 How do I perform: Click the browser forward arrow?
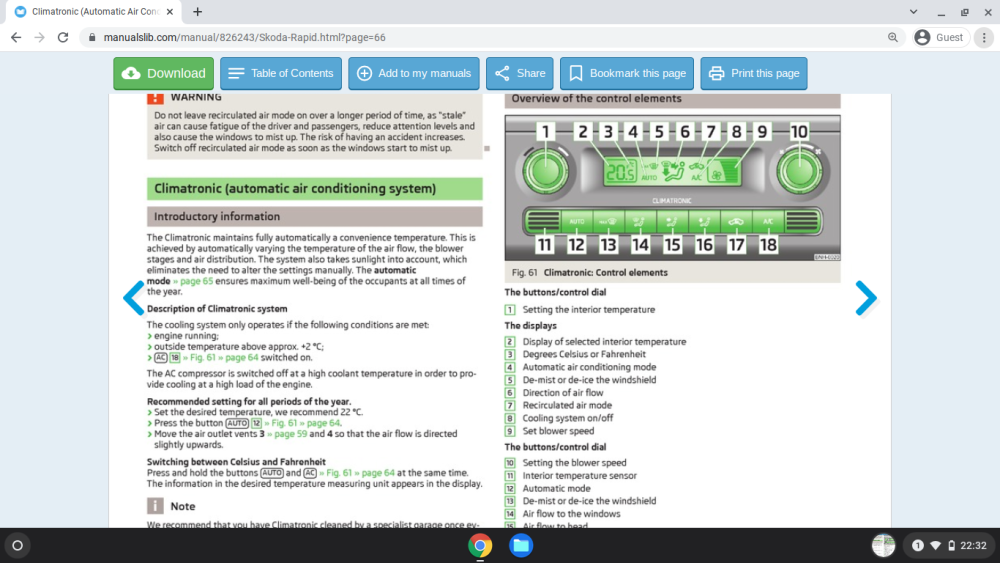(40, 38)
